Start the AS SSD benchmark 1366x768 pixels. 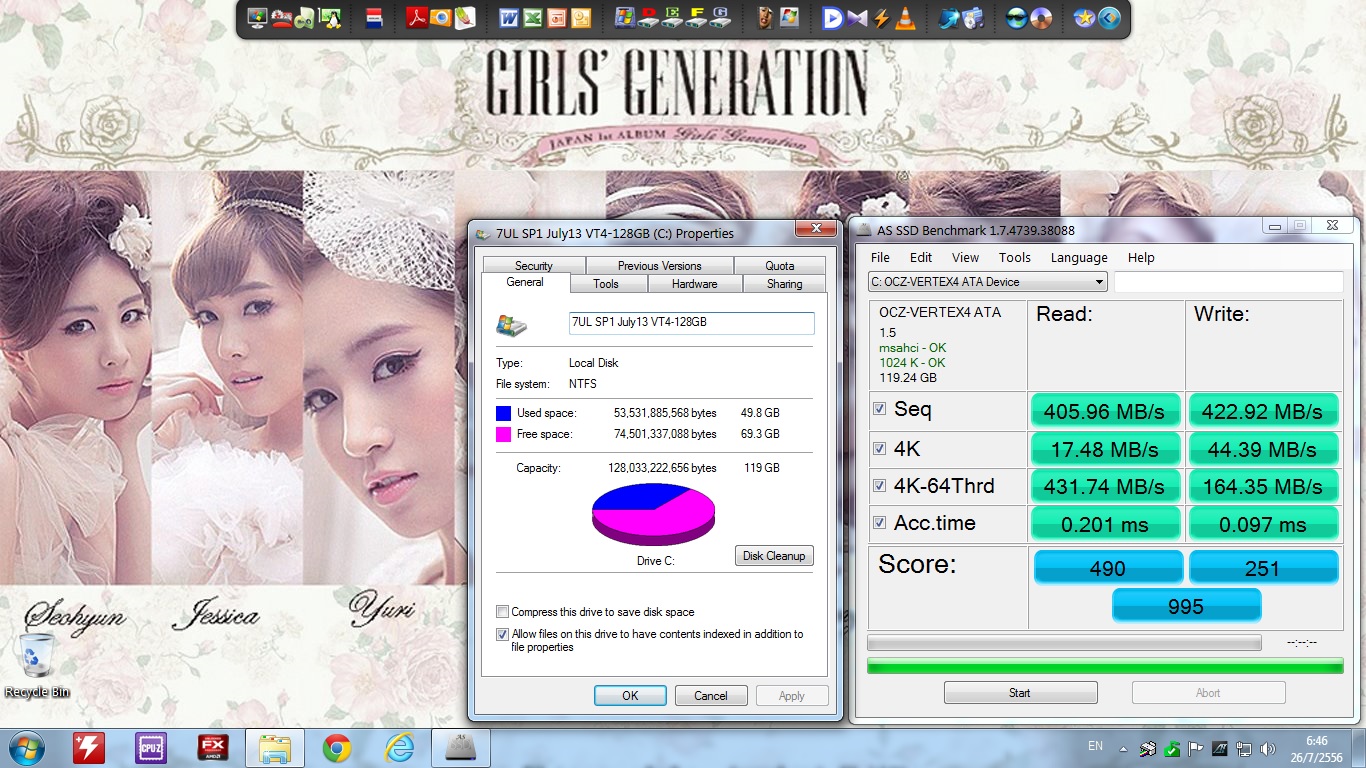(x=1020, y=693)
